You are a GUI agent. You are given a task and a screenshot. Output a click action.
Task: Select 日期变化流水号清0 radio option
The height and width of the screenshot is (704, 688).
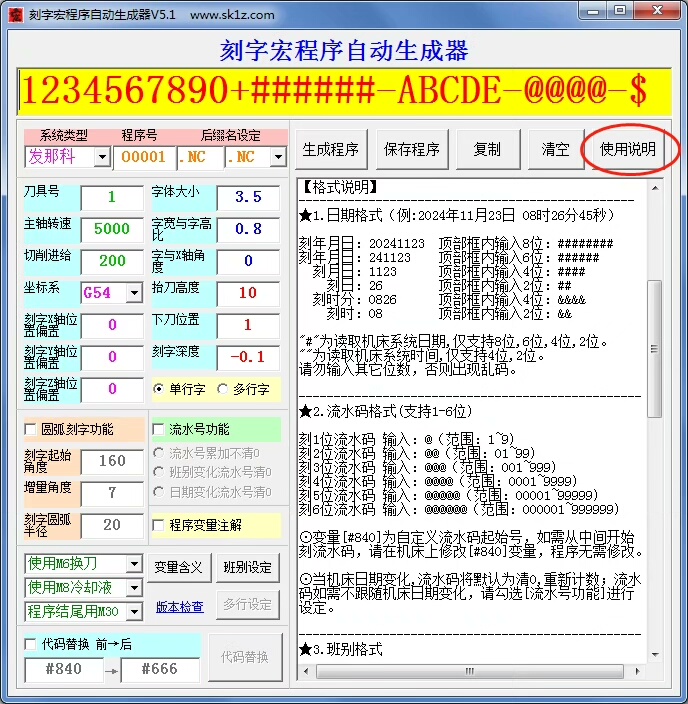point(158,492)
